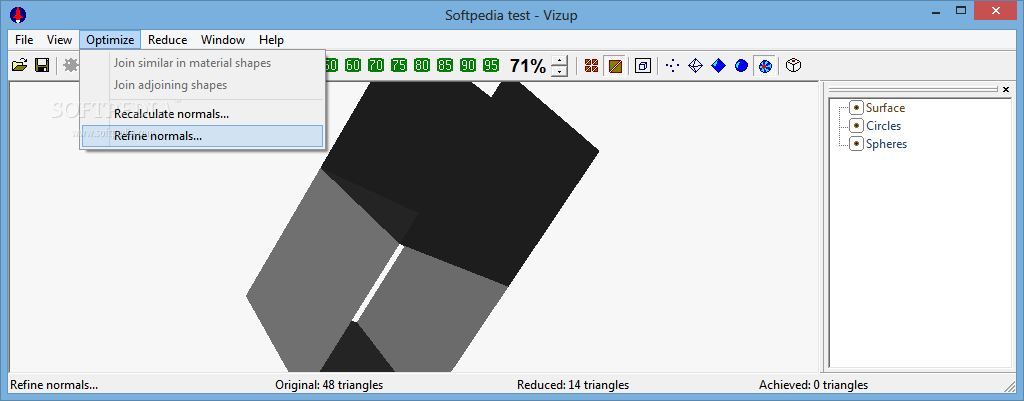Viewport: 1024px width, 401px height.
Task: Select the 80 percent reduction preset
Action: (422, 65)
